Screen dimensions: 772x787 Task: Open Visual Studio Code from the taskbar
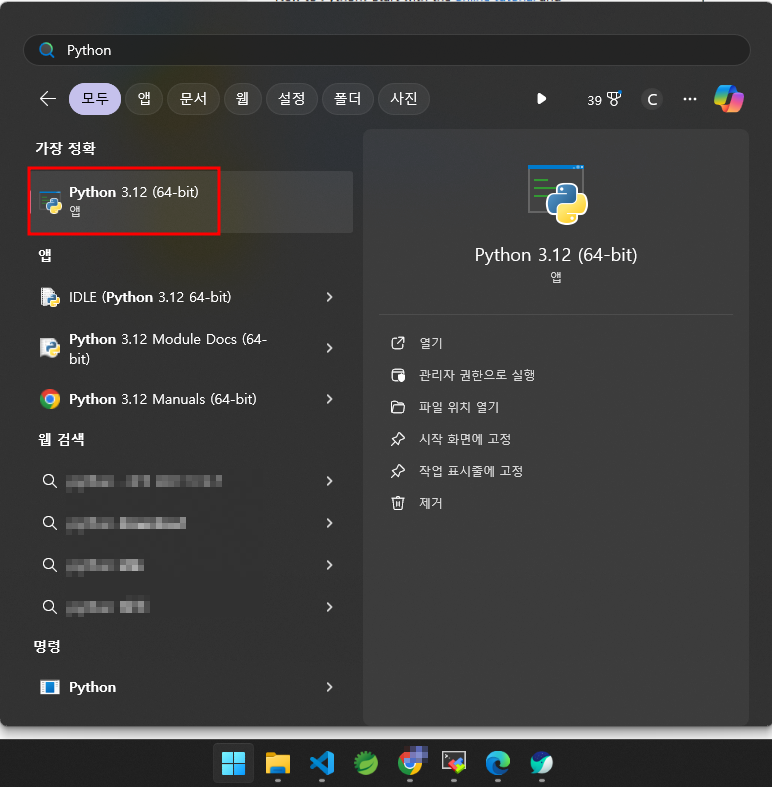pos(322,763)
